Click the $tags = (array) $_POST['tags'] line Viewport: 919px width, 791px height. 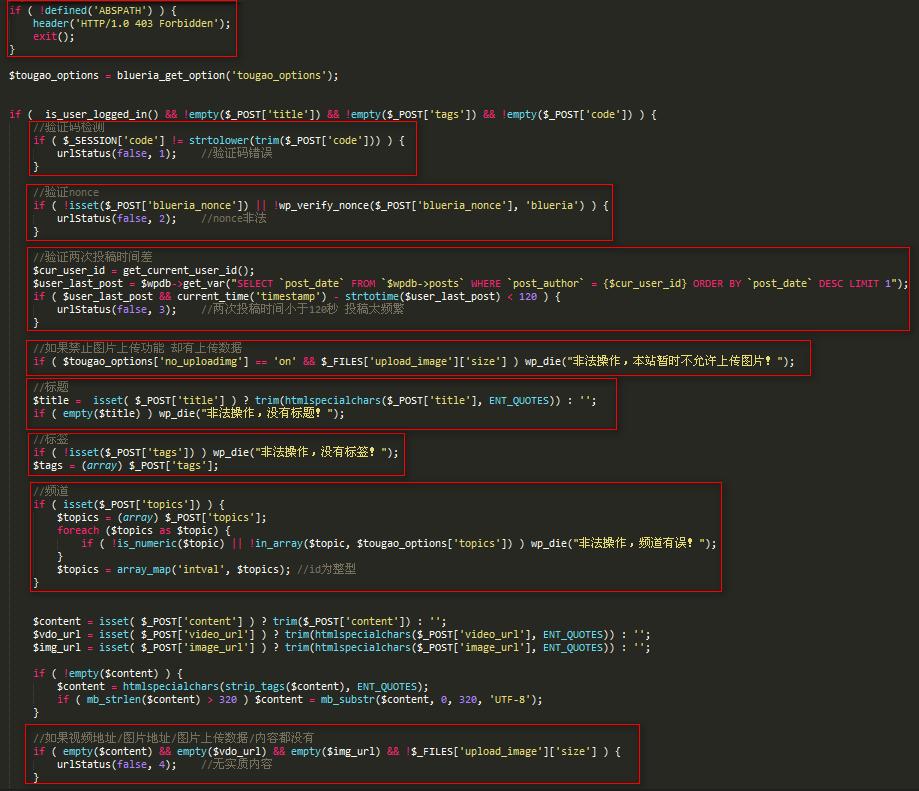click(125, 465)
